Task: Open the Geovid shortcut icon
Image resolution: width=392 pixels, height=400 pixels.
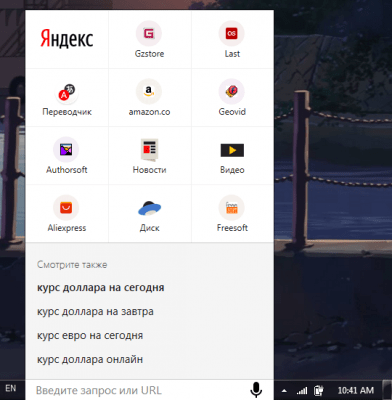Action: [x=232, y=91]
